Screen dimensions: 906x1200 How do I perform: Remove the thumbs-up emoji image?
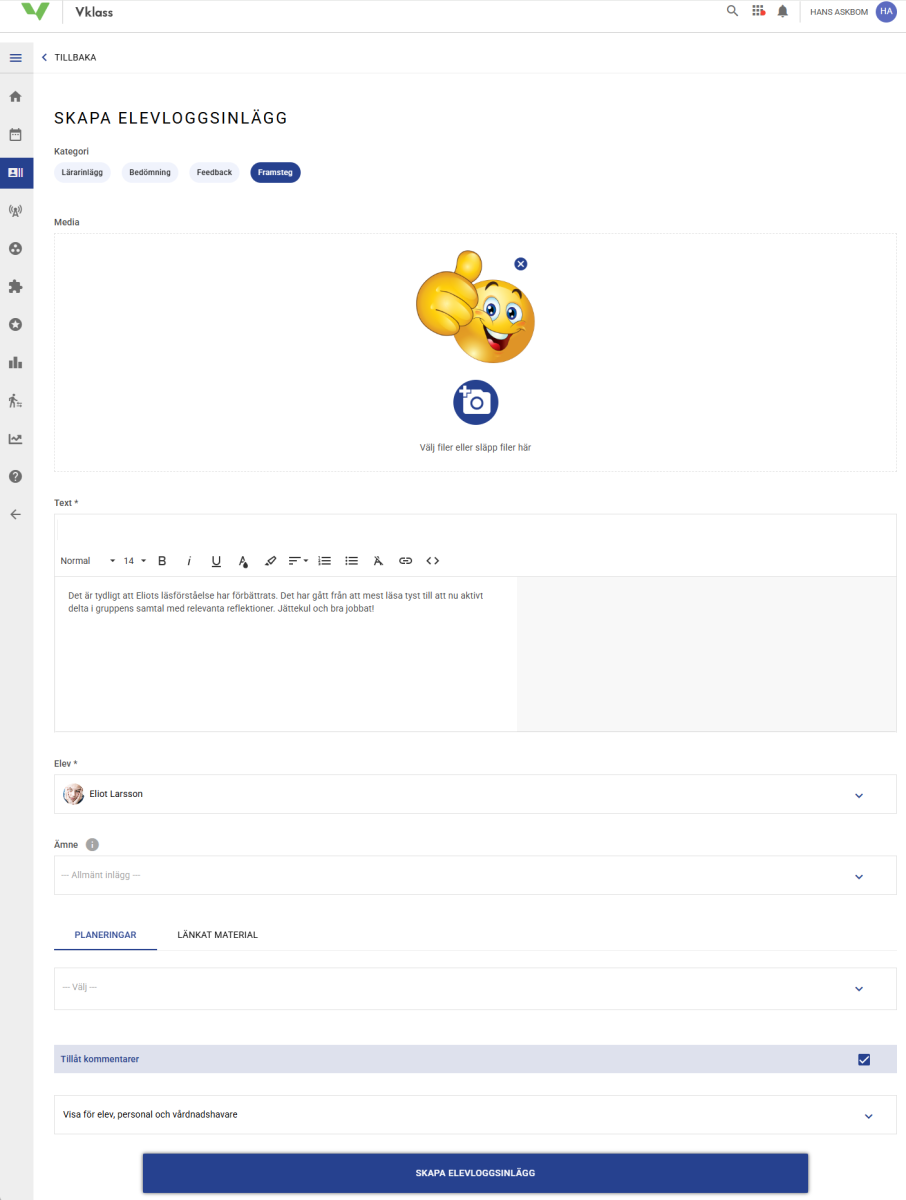click(x=521, y=264)
